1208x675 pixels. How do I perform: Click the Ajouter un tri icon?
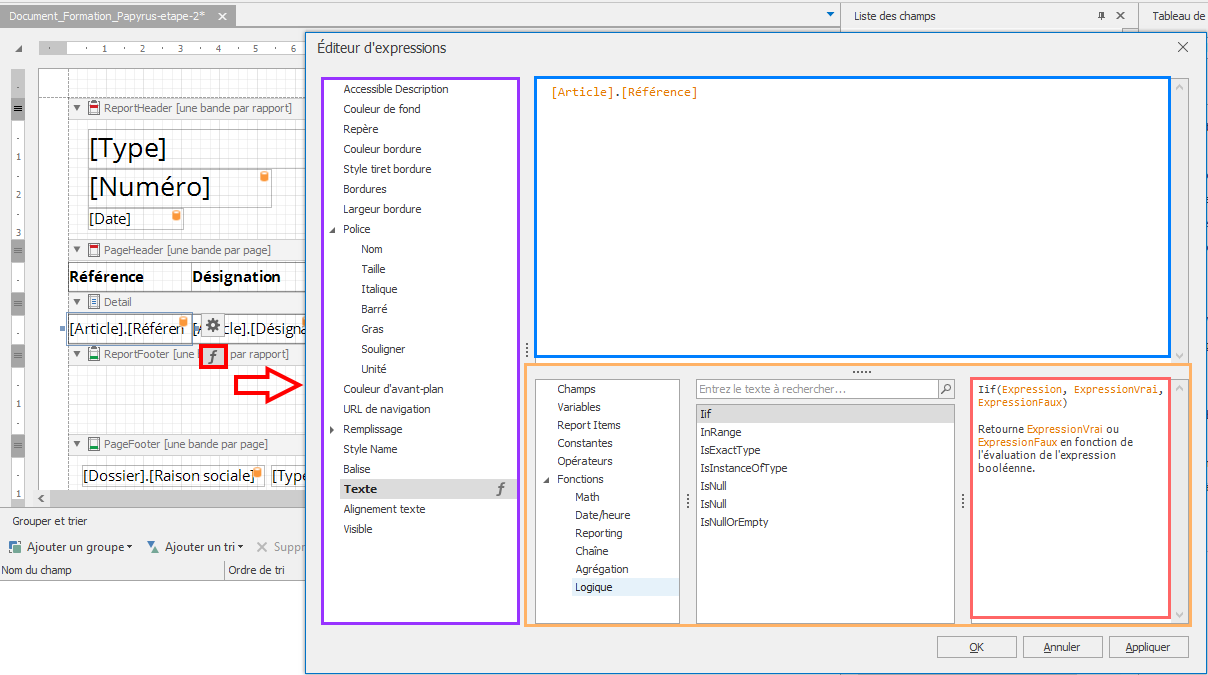(x=153, y=547)
